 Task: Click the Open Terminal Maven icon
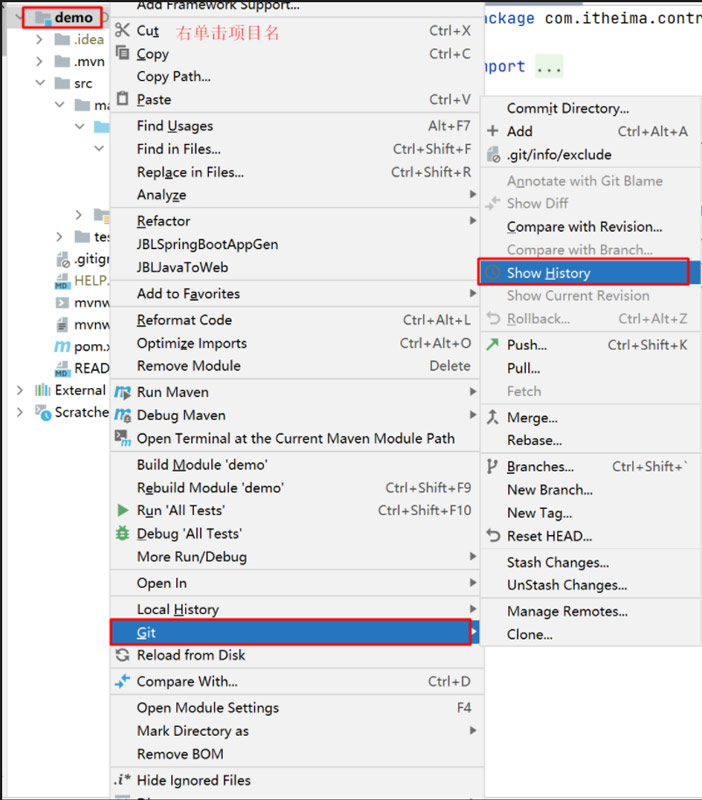[x=122, y=438]
